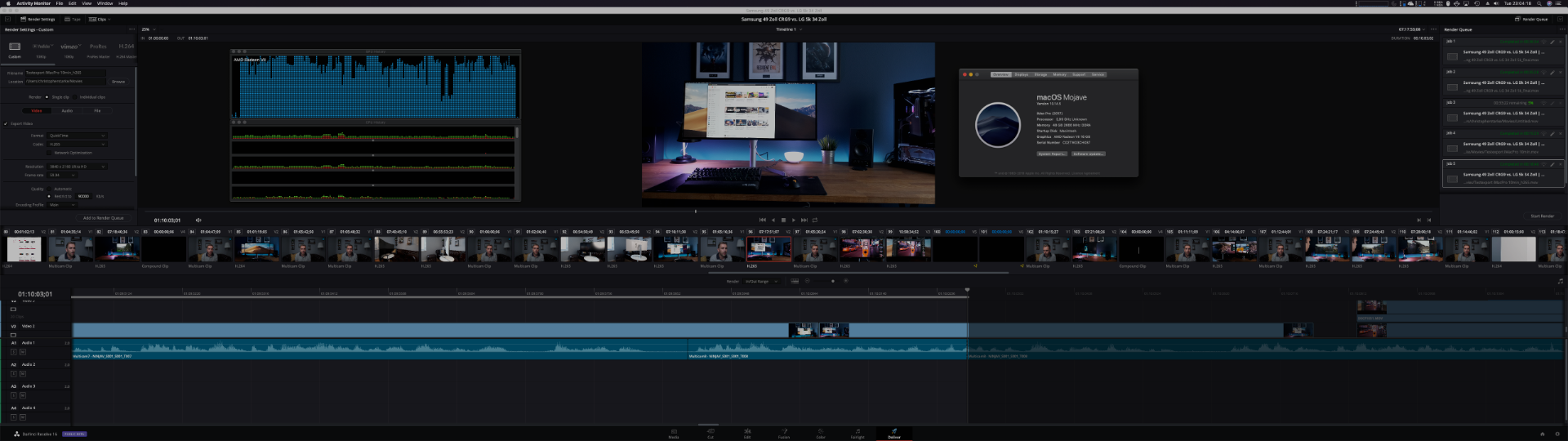The width and height of the screenshot is (1568, 441).
Task: Click the Add to Render Queue button
Action: 104,218
